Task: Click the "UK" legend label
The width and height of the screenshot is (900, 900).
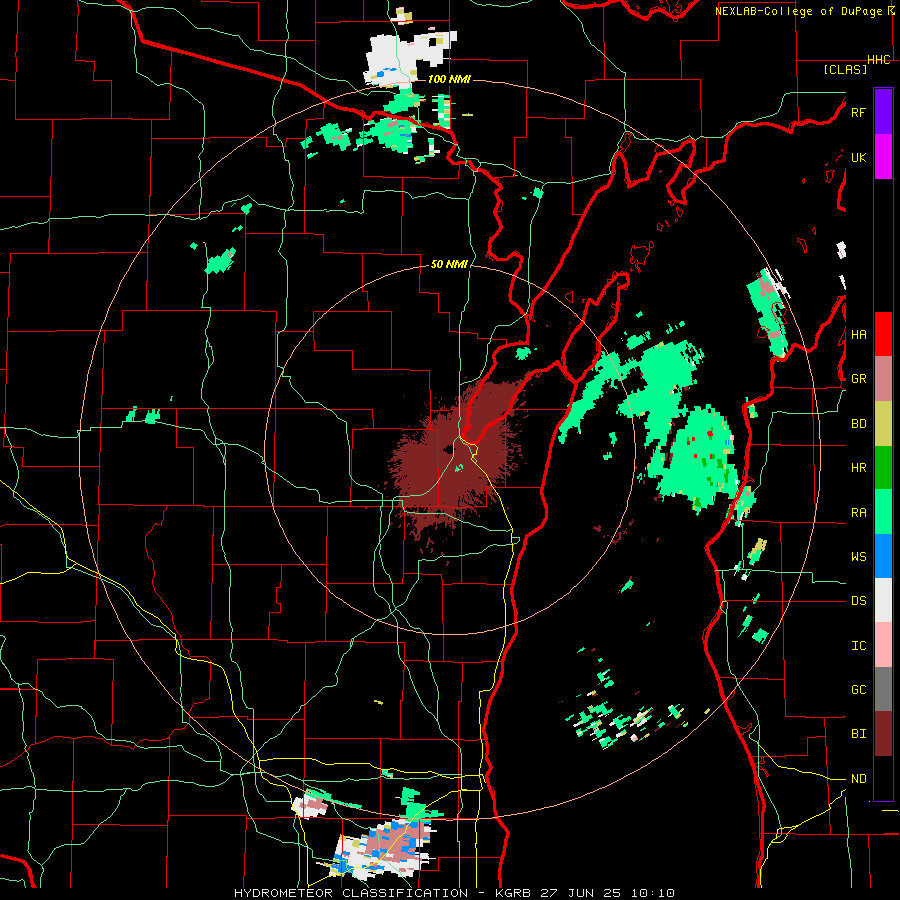Action: point(858,157)
